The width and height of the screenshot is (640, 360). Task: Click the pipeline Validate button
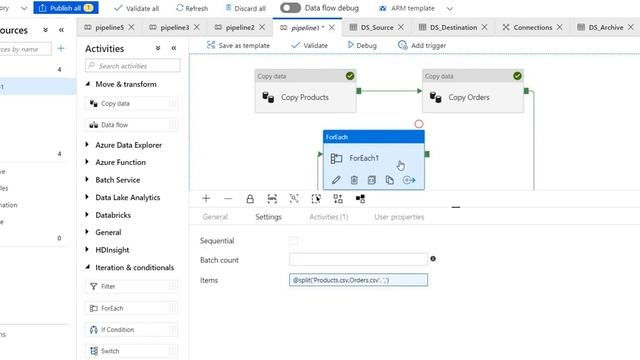pyautogui.click(x=309, y=45)
